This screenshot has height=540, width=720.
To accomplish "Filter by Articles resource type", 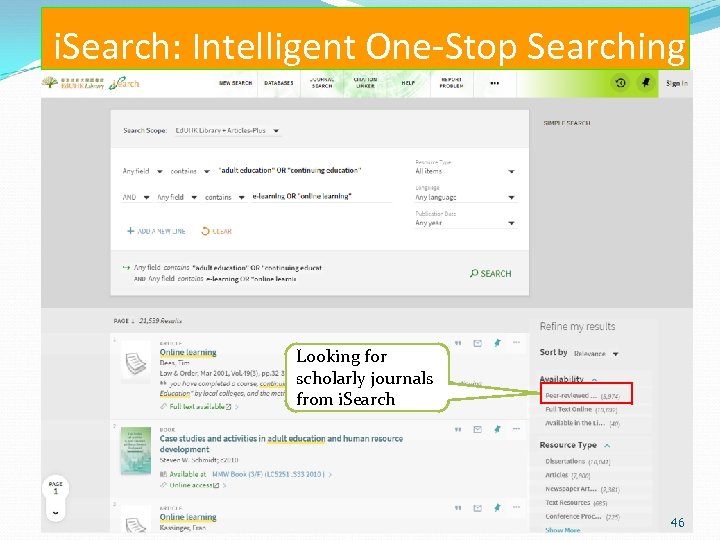I will [x=568, y=475].
